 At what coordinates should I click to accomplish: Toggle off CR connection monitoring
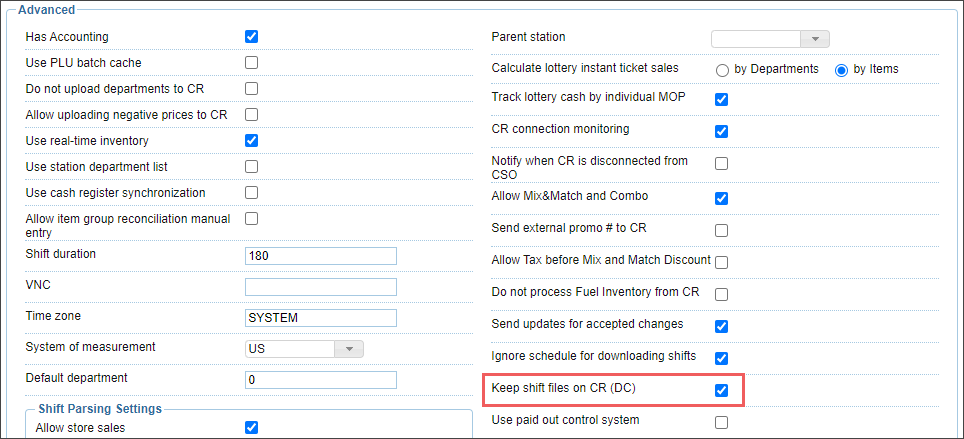[x=722, y=132]
